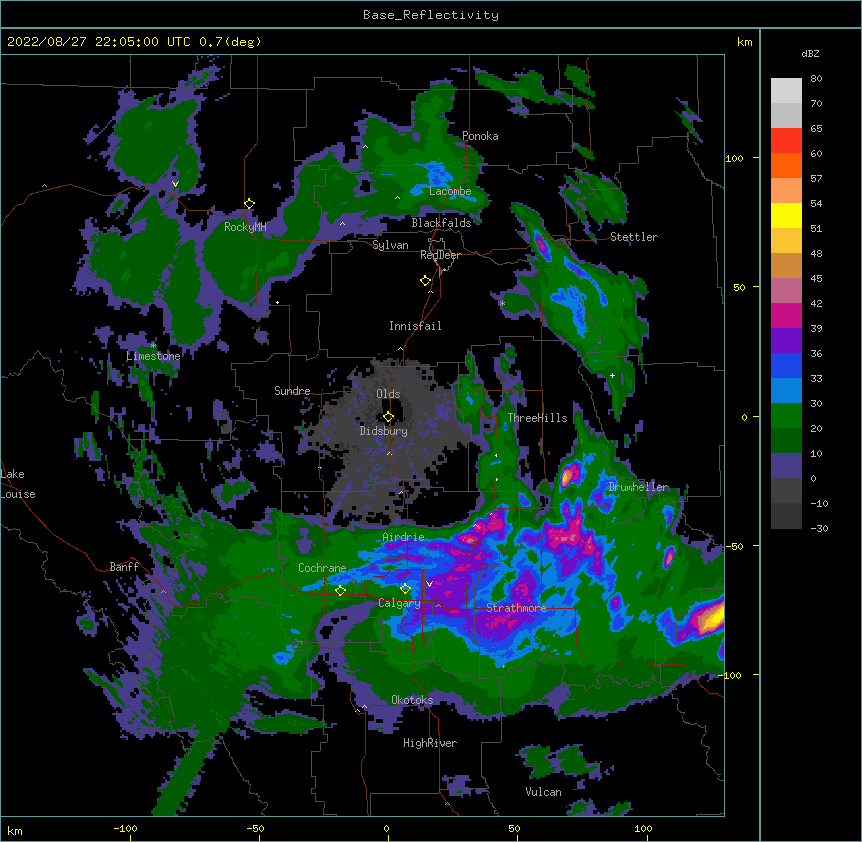This screenshot has width=862, height=842.
Task: Click the yellow diamond radar site between Olds and Didsbury
Action: 389,417
